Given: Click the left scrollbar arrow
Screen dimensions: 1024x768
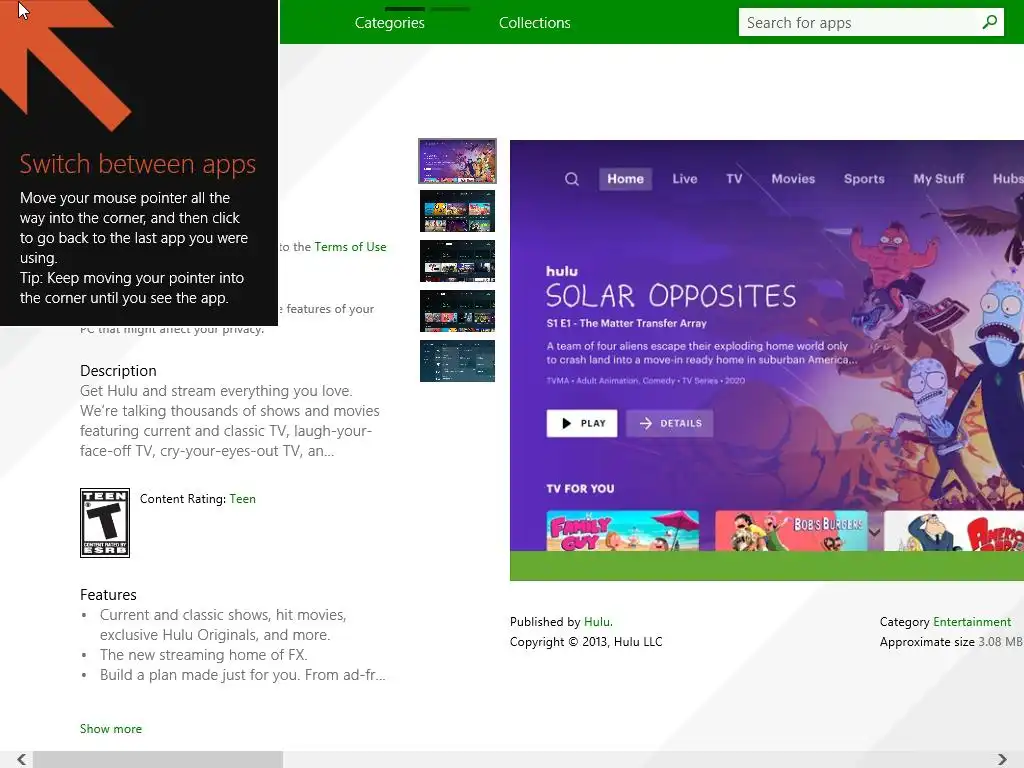Looking at the screenshot, I should click(x=22, y=759).
